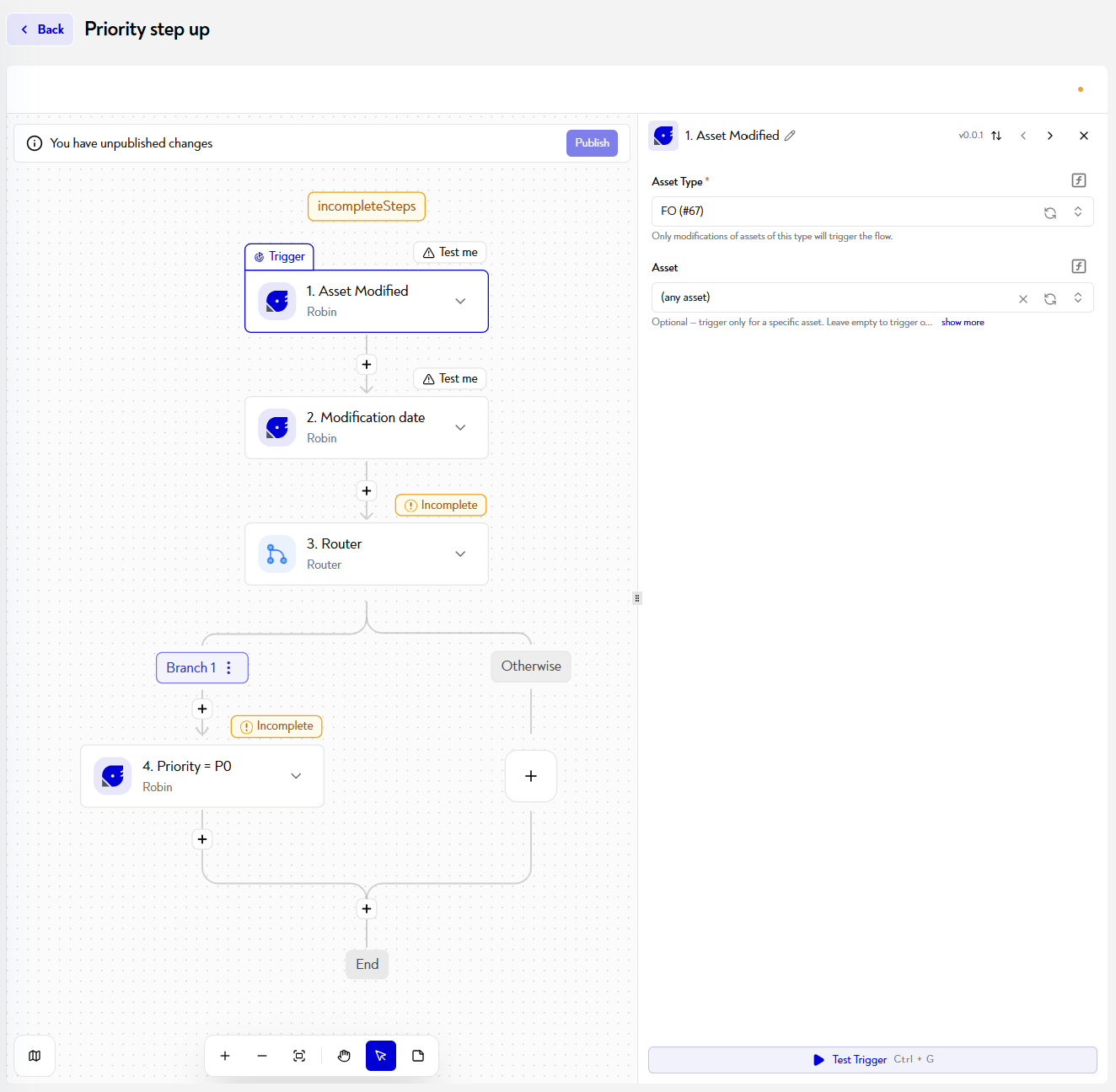Add a step in the Otherwise branch
Viewport: 1116px width, 1092px height.
pyautogui.click(x=531, y=776)
